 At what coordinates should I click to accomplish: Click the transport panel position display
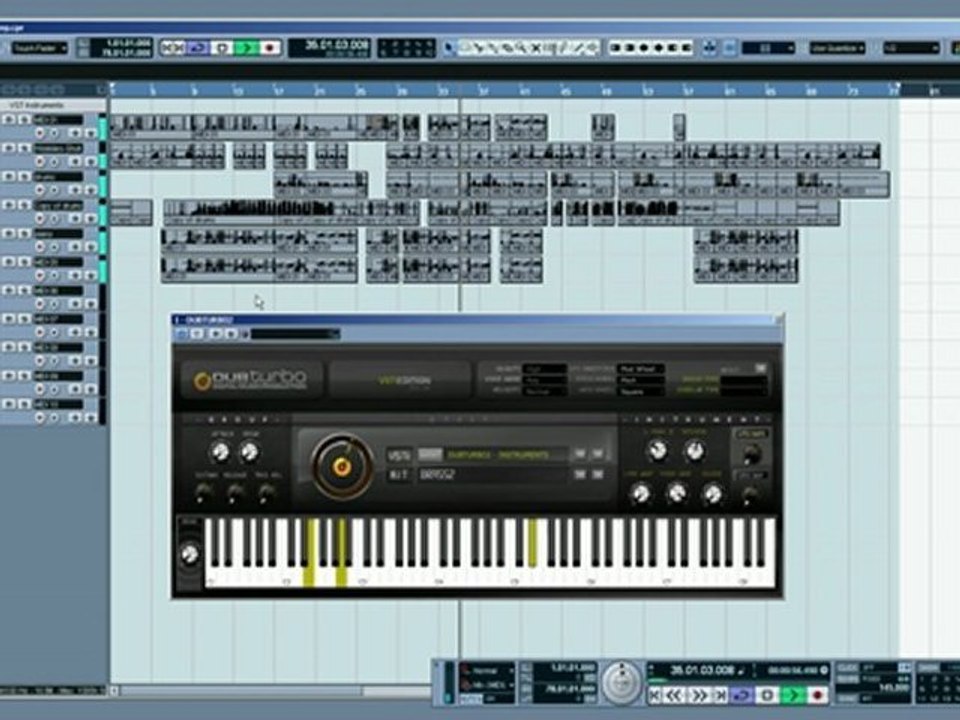[701, 670]
